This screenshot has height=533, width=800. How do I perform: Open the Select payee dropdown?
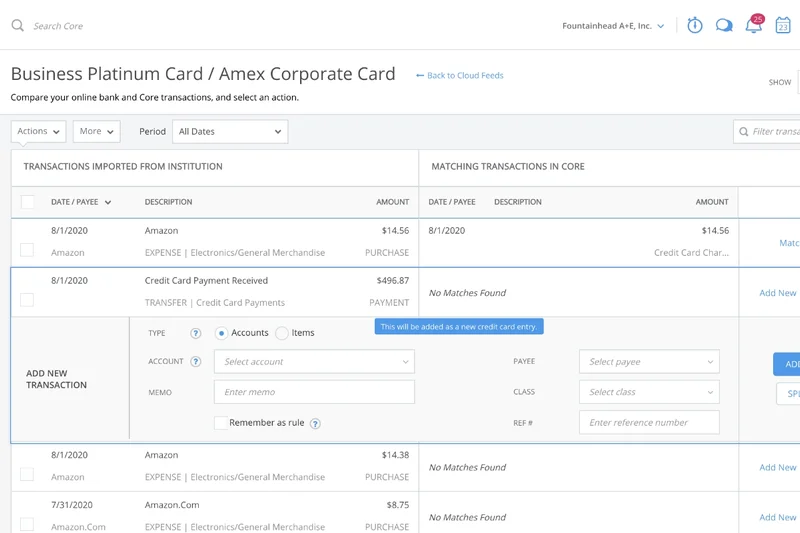point(649,362)
